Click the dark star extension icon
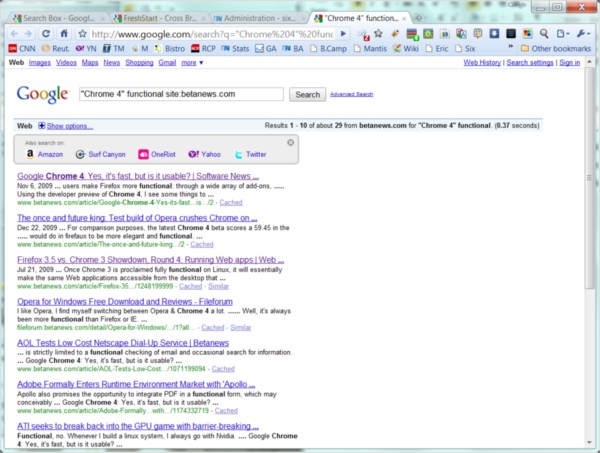 378,34
